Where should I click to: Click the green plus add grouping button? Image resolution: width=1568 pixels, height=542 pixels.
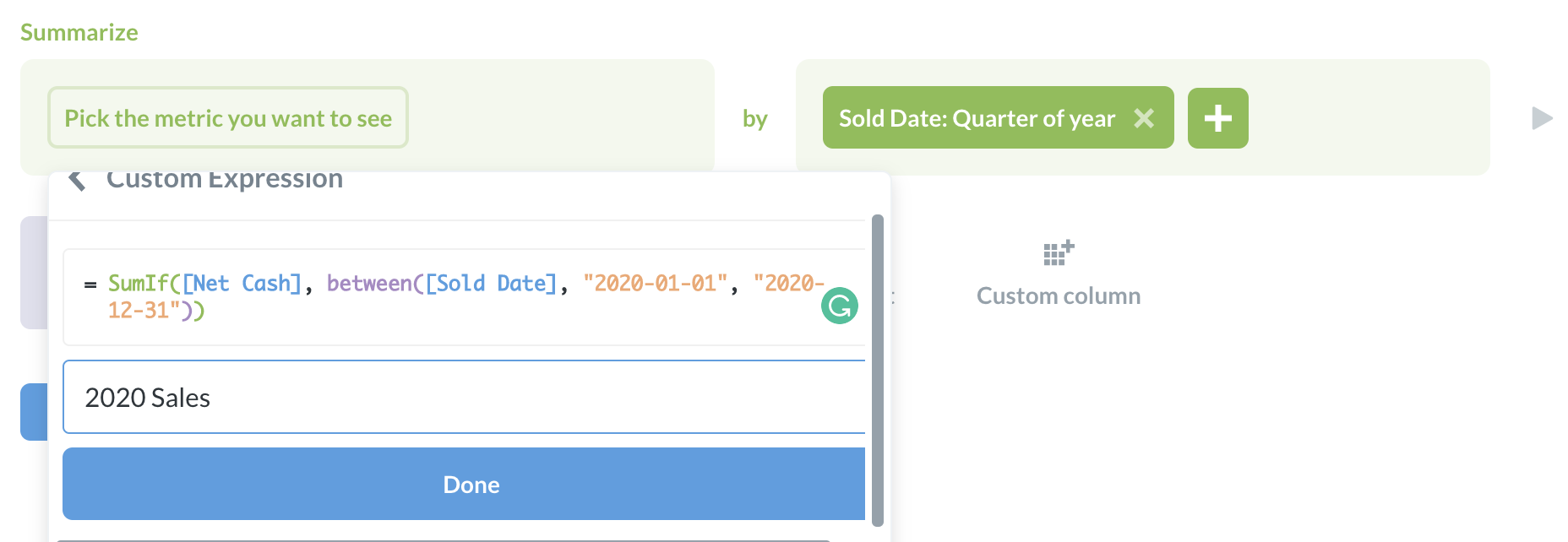click(x=1217, y=118)
